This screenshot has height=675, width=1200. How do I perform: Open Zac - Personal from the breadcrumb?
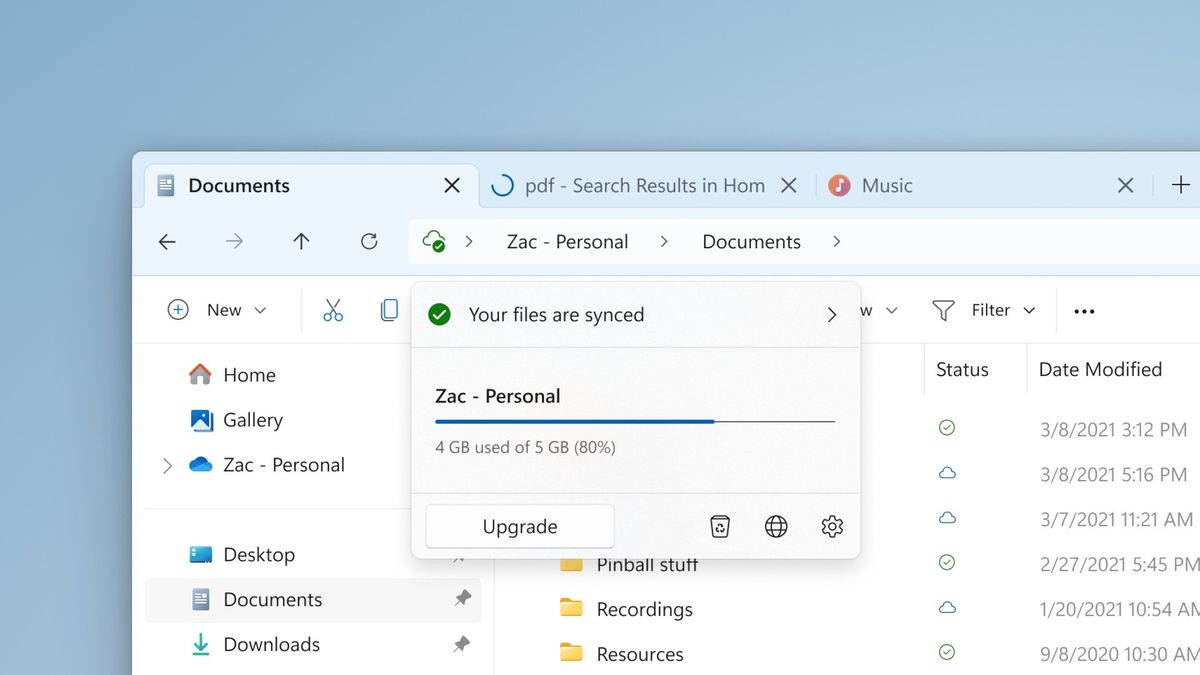(x=567, y=241)
